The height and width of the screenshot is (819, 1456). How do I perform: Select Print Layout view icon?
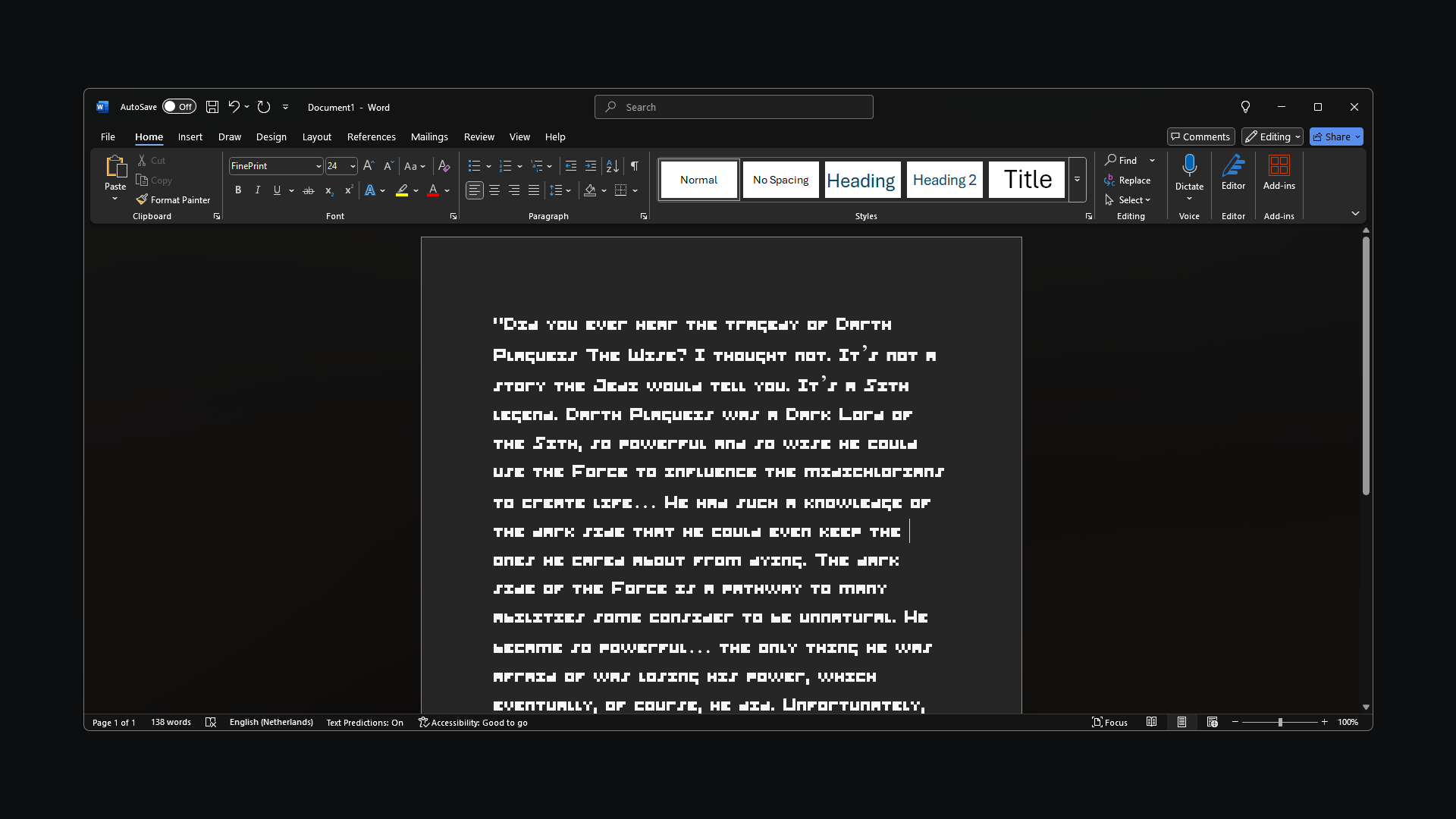[1181, 722]
